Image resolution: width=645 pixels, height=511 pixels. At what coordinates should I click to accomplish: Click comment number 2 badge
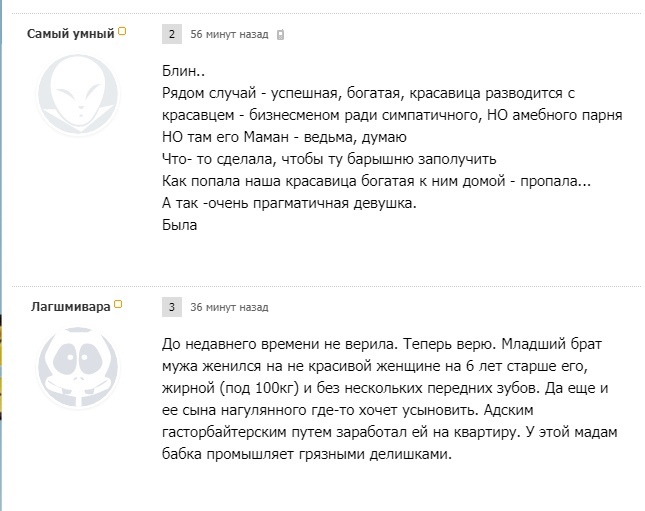click(x=172, y=34)
